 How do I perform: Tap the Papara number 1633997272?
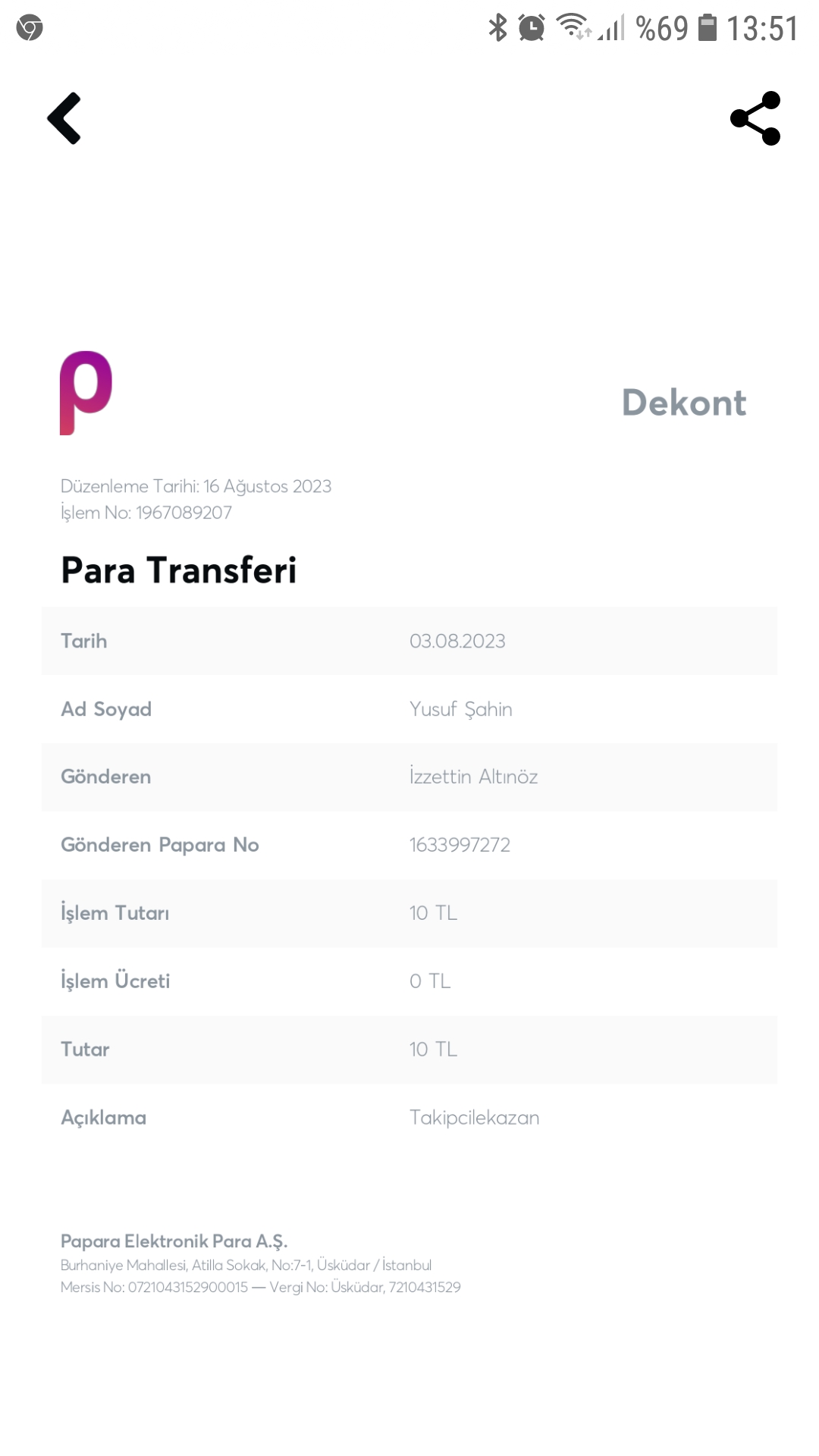pos(460,845)
